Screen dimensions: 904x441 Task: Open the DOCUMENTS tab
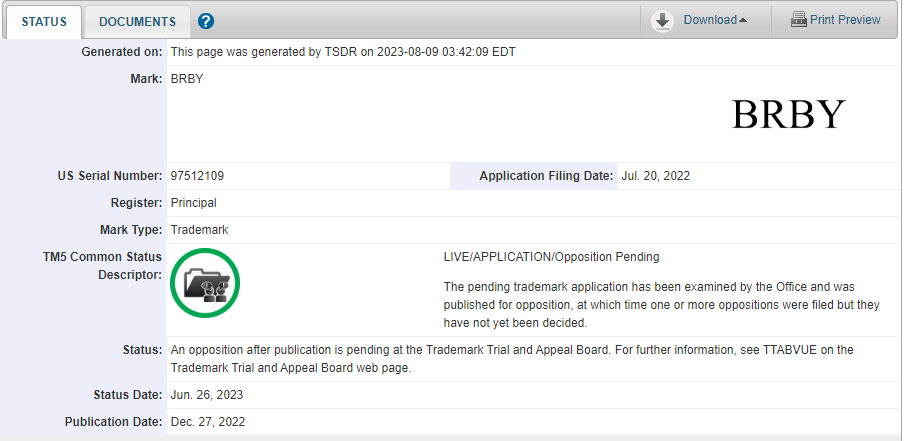137,21
